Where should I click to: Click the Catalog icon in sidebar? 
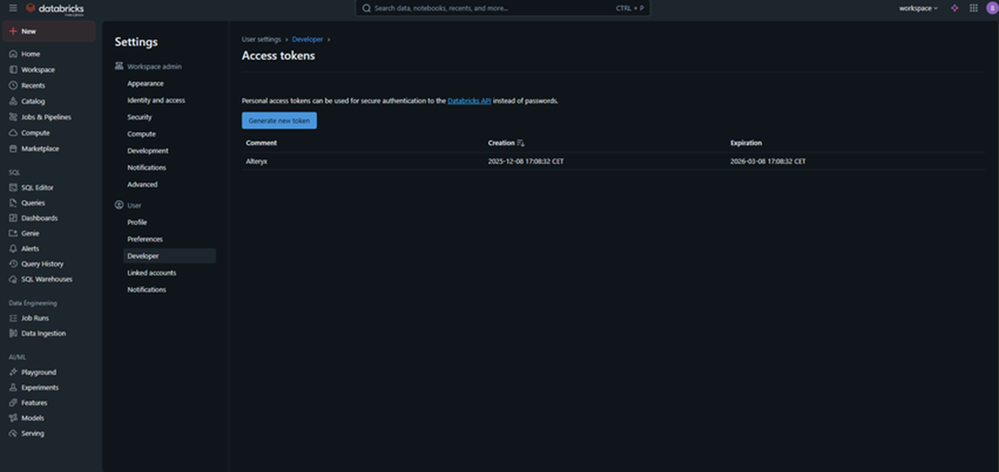click(13, 101)
